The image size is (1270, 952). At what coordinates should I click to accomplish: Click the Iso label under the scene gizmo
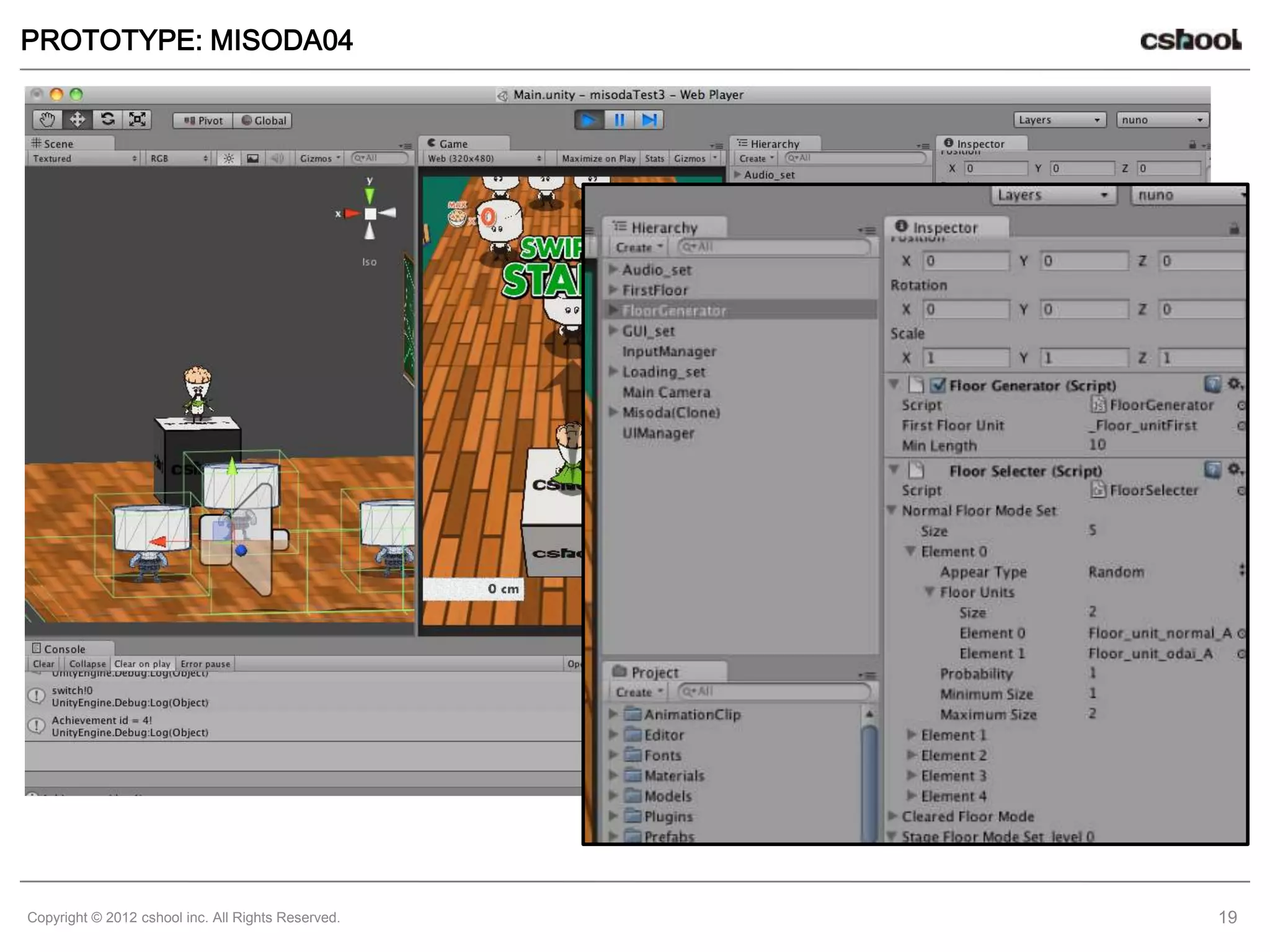click(369, 262)
